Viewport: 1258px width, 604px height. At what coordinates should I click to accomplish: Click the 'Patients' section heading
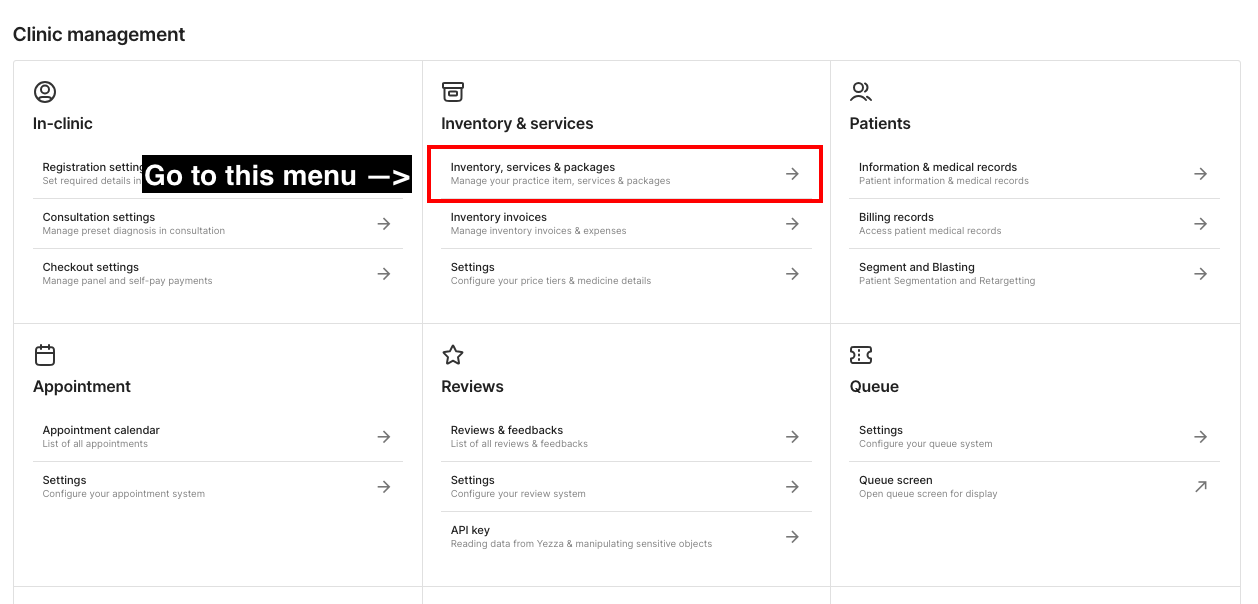point(880,124)
